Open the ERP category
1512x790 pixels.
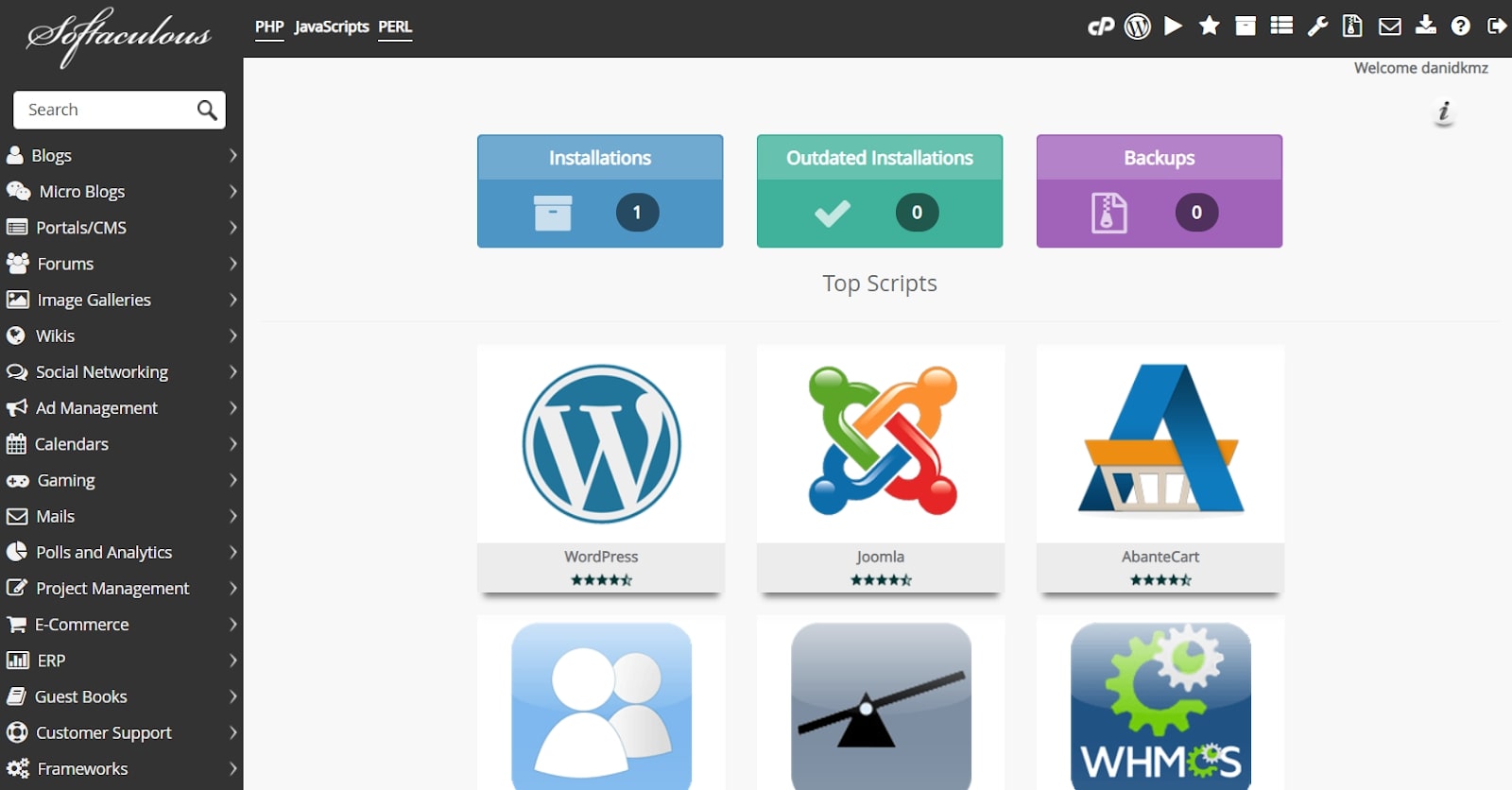121,661
